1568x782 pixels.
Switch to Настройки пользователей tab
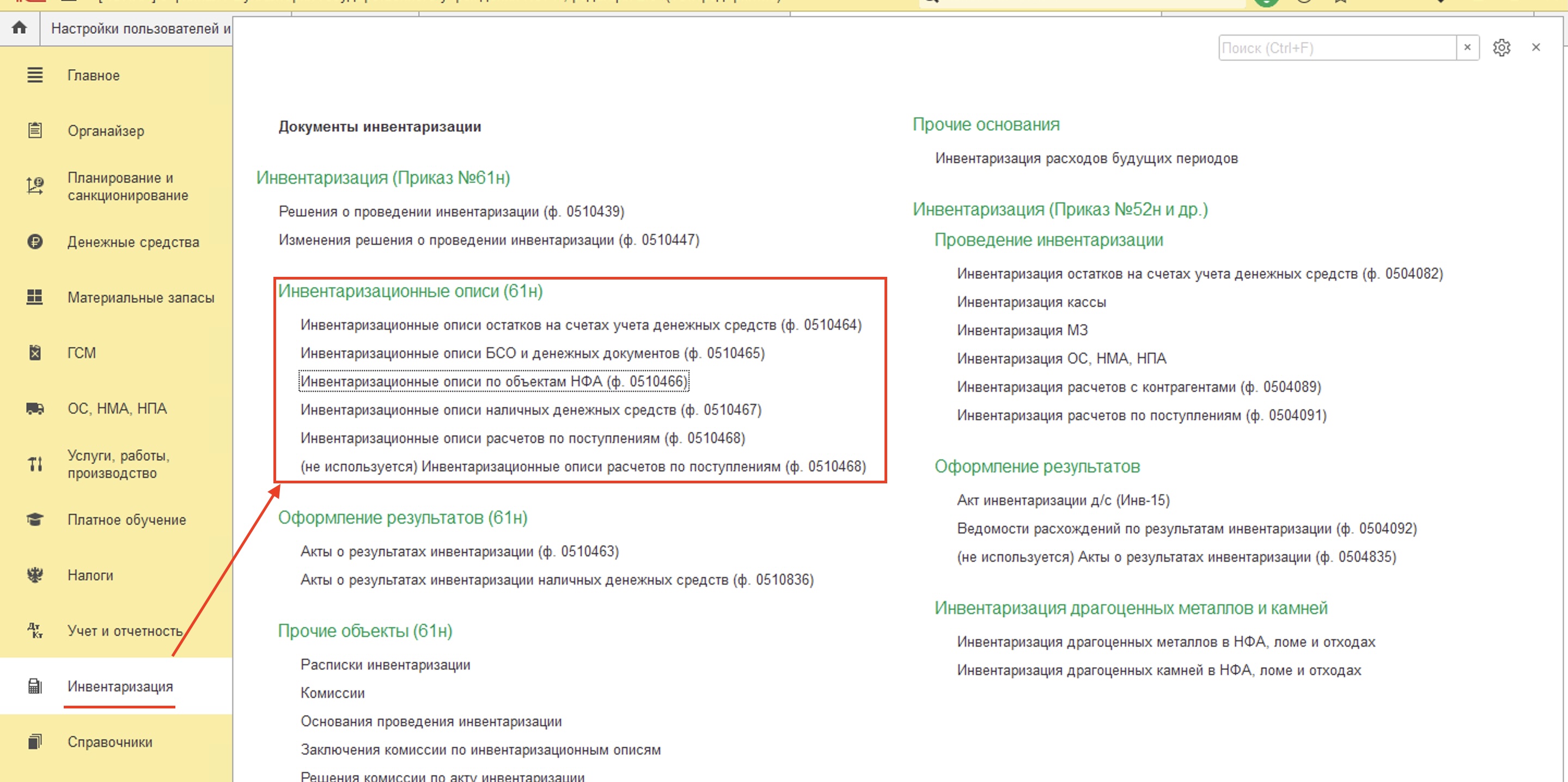[140, 29]
